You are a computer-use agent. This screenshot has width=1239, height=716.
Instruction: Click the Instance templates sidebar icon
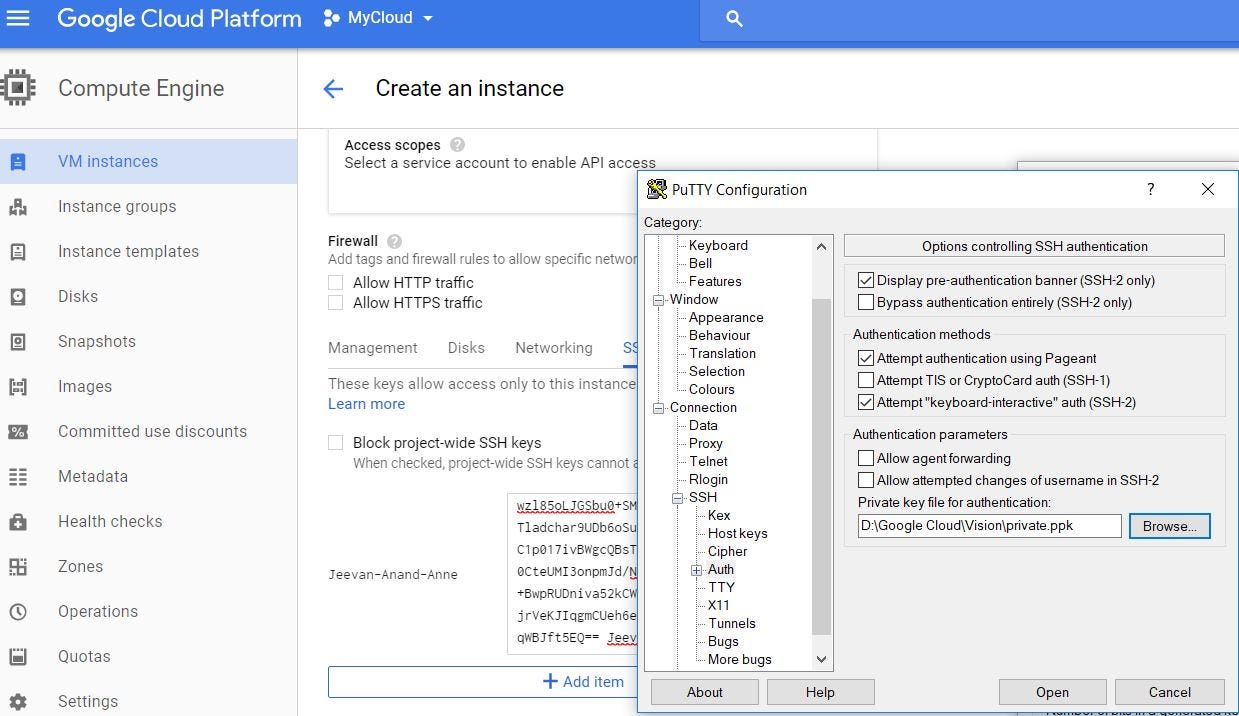pyautogui.click(x=18, y=252)
